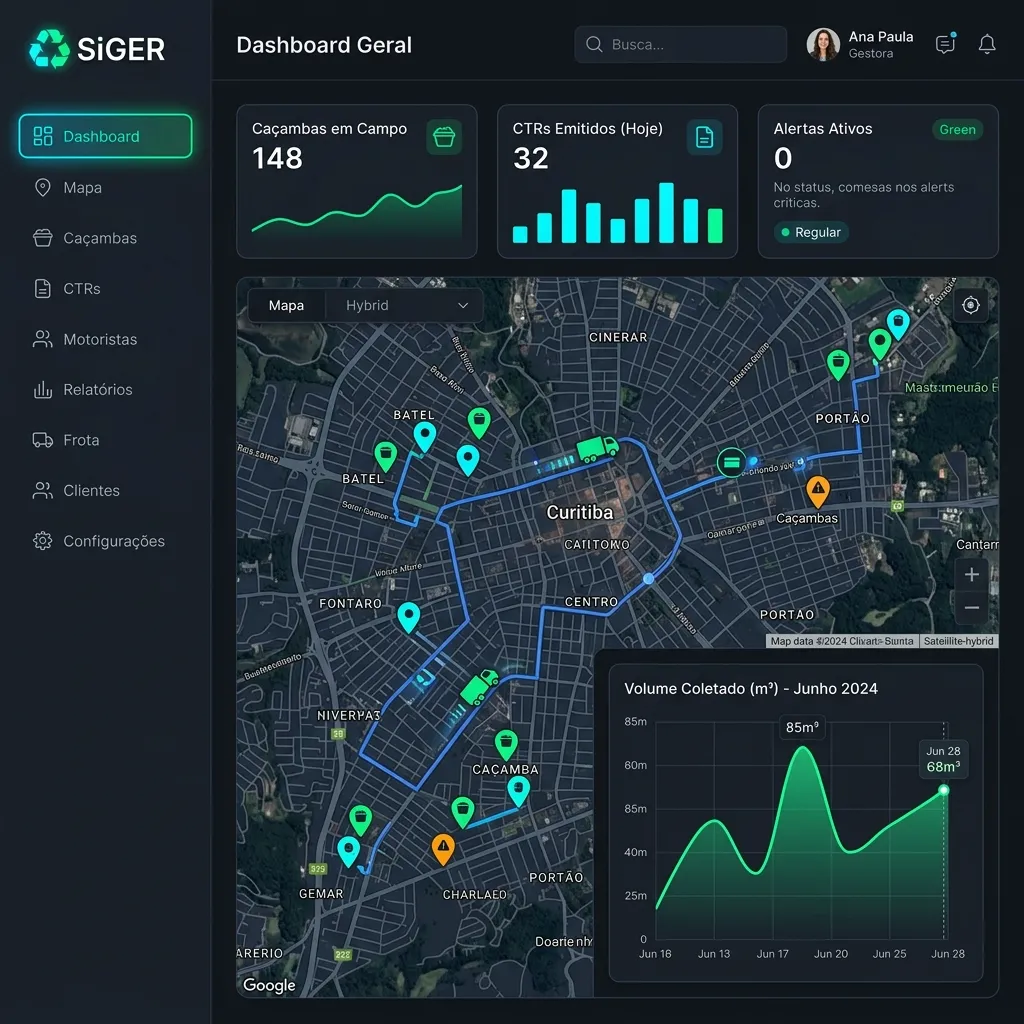Click the Jun 20 axis label

click(x=831, y=953)
